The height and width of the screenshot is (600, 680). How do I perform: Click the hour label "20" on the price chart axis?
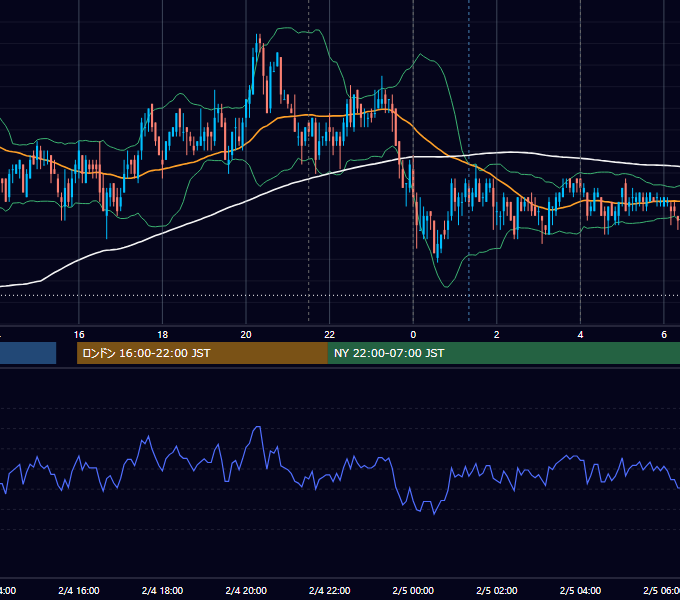point(246,335)
